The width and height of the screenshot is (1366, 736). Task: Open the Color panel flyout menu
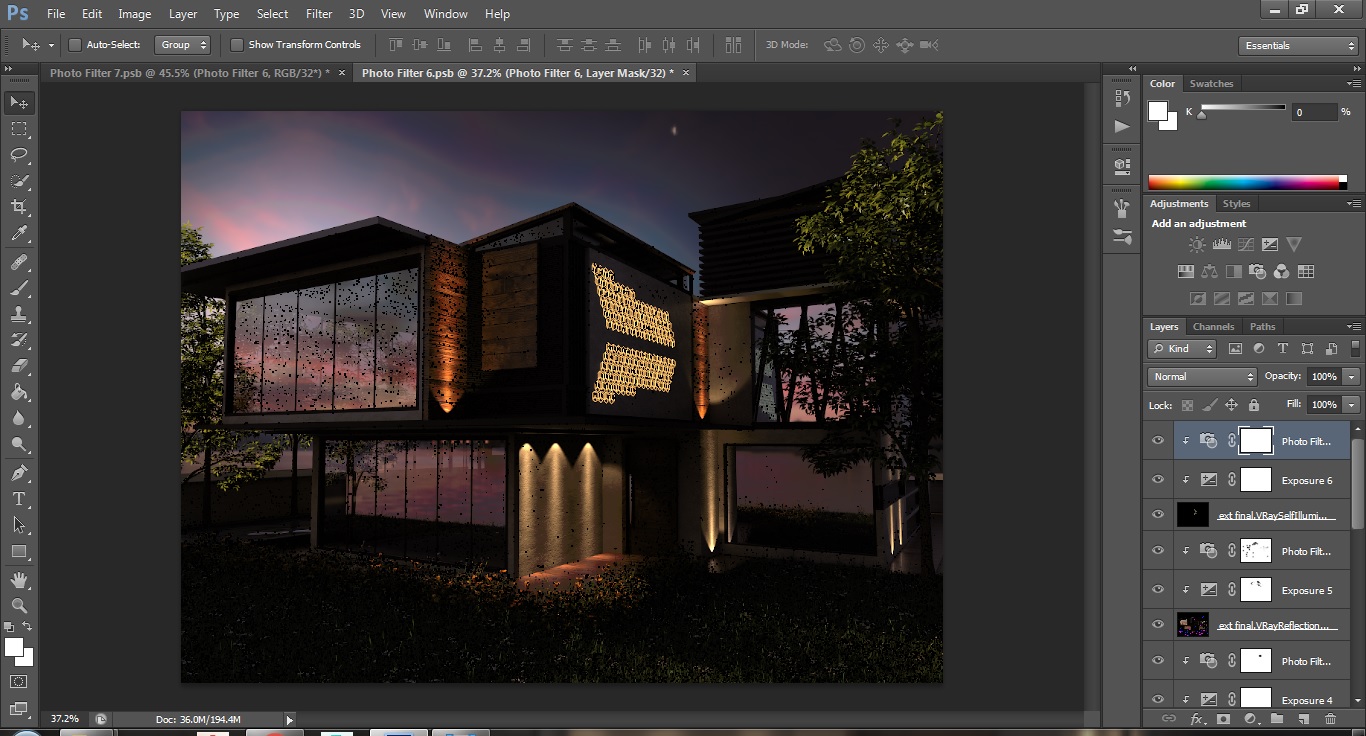pos(1355,84)
